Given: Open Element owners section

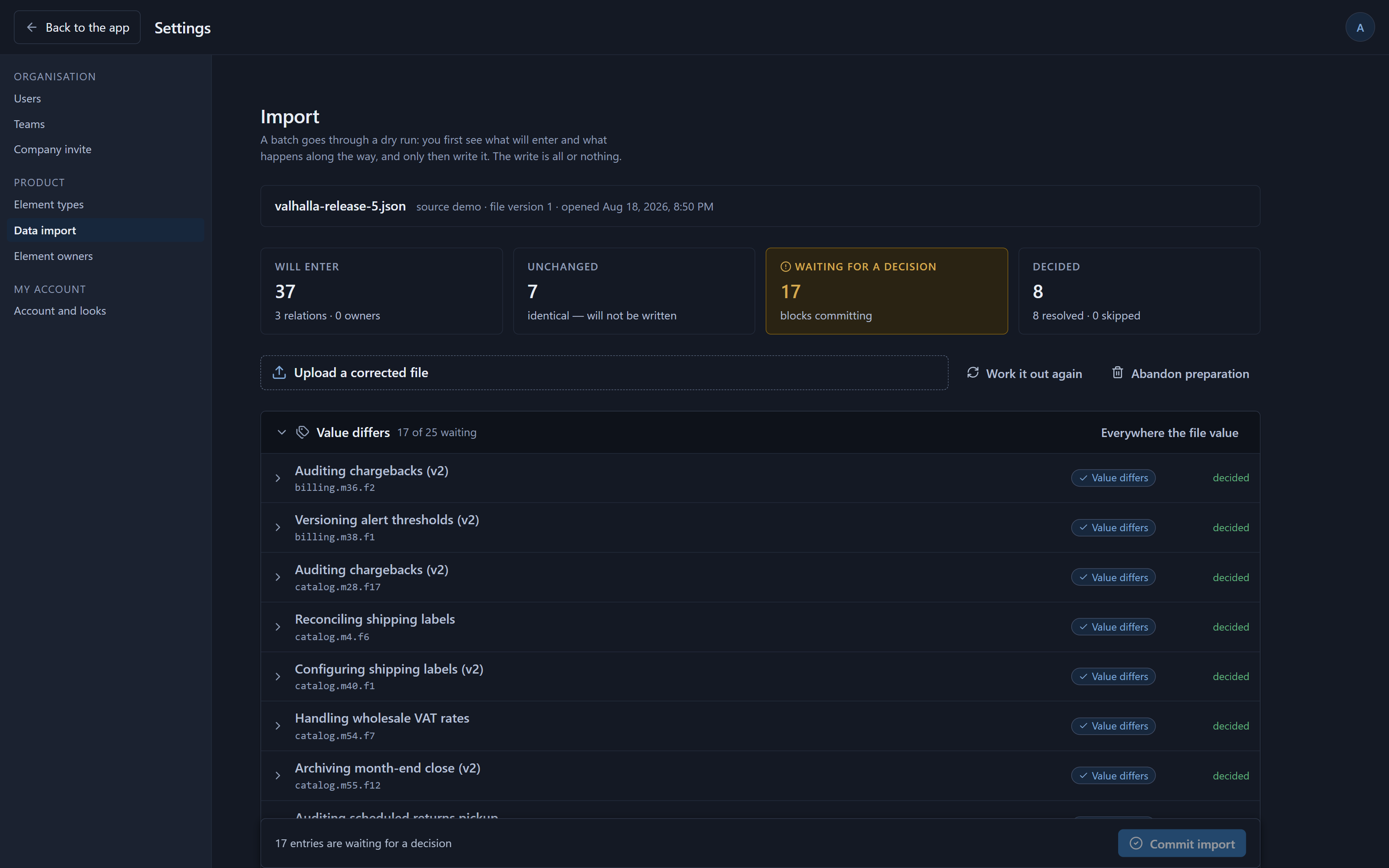Looking at the screenshot, I should tap(105, 256).
